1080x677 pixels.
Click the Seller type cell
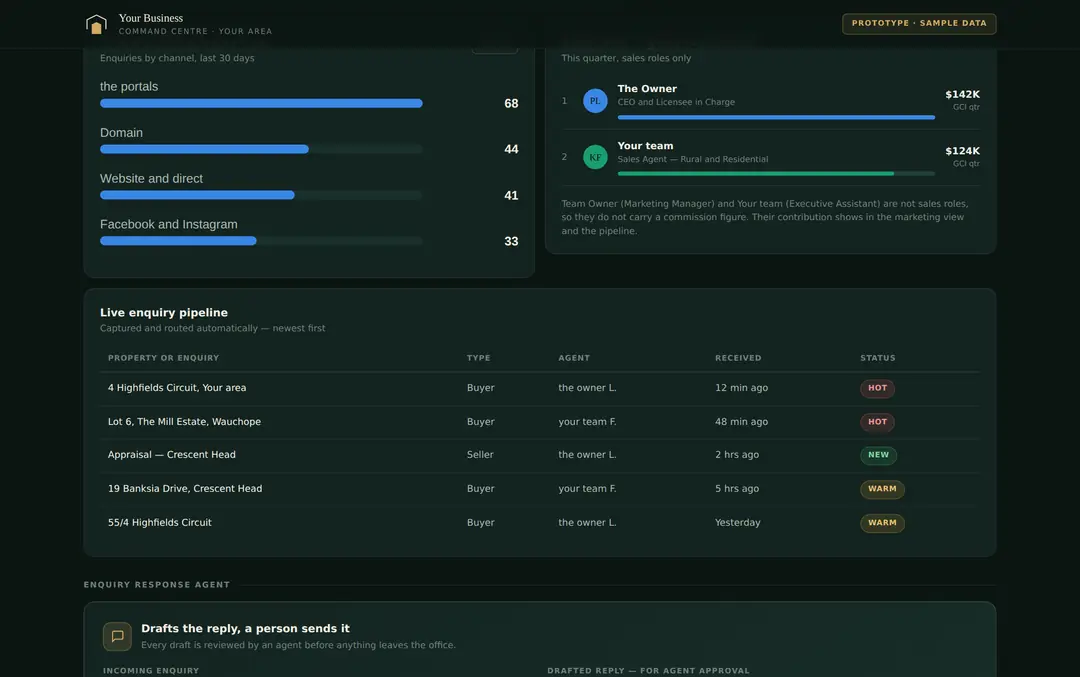pyautogui.click(x=480, y=455)
